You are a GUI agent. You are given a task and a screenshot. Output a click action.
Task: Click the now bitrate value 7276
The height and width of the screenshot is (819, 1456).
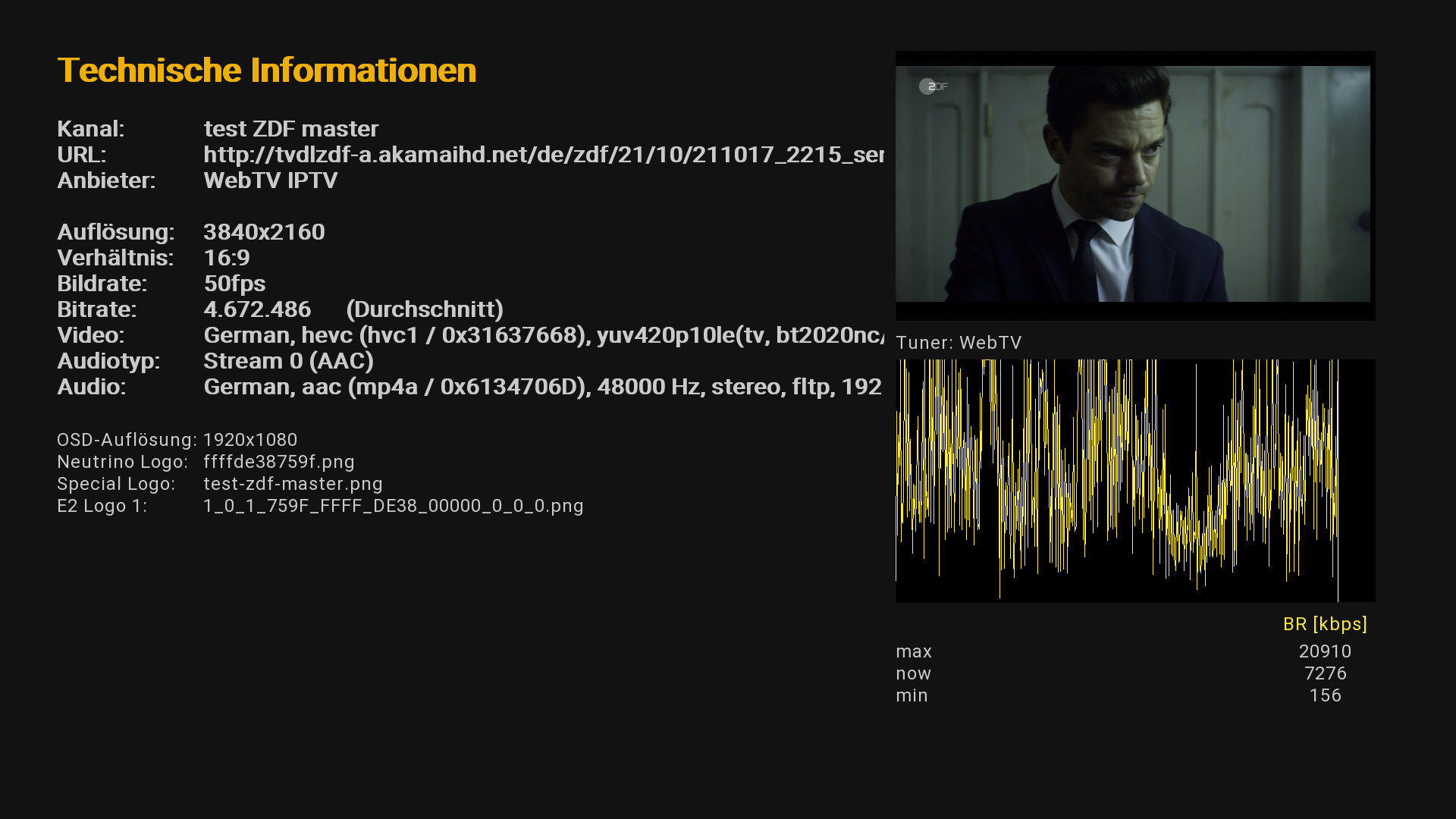point(1324,673)
